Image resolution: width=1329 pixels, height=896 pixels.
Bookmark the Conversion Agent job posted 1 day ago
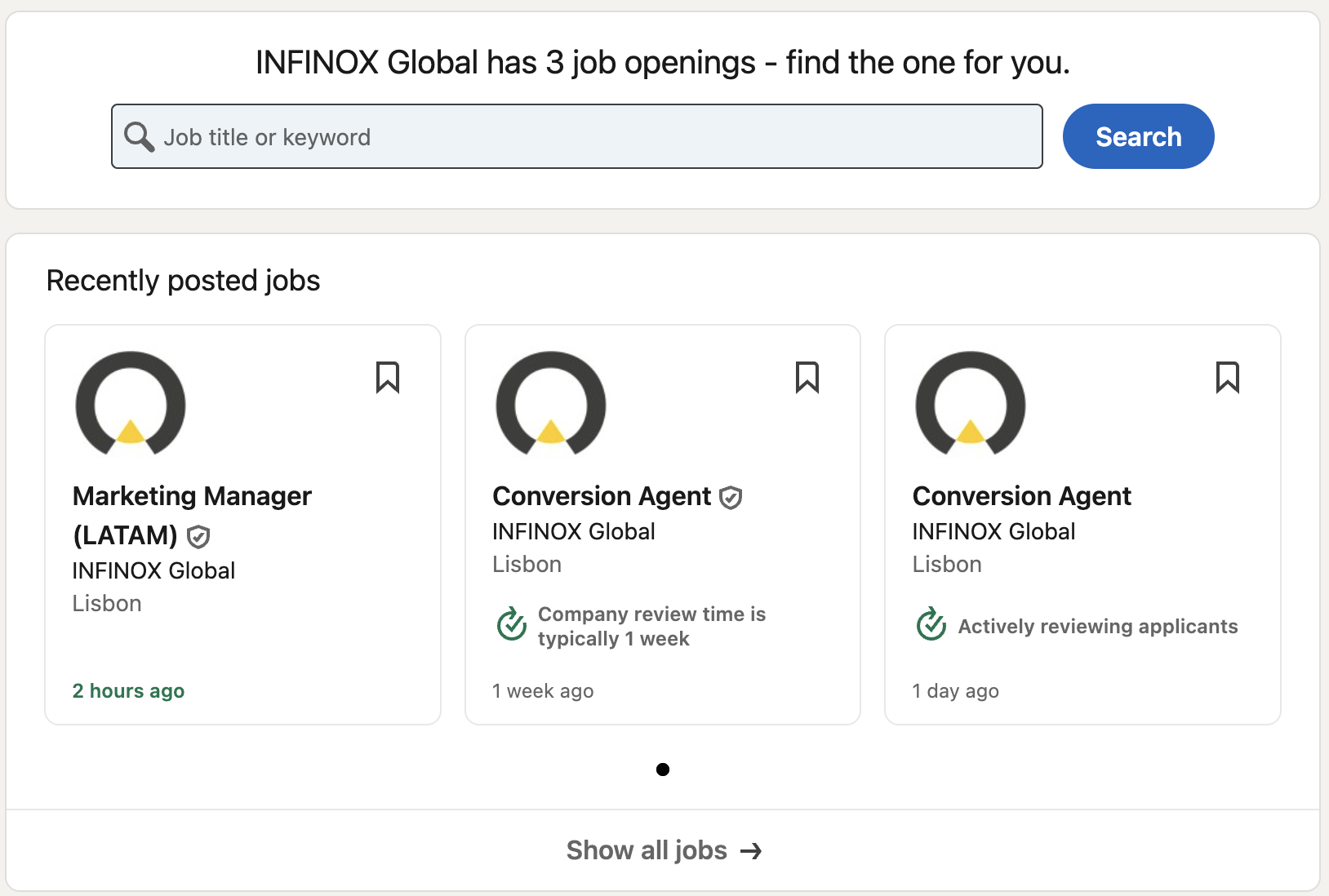pos(1227,378)
